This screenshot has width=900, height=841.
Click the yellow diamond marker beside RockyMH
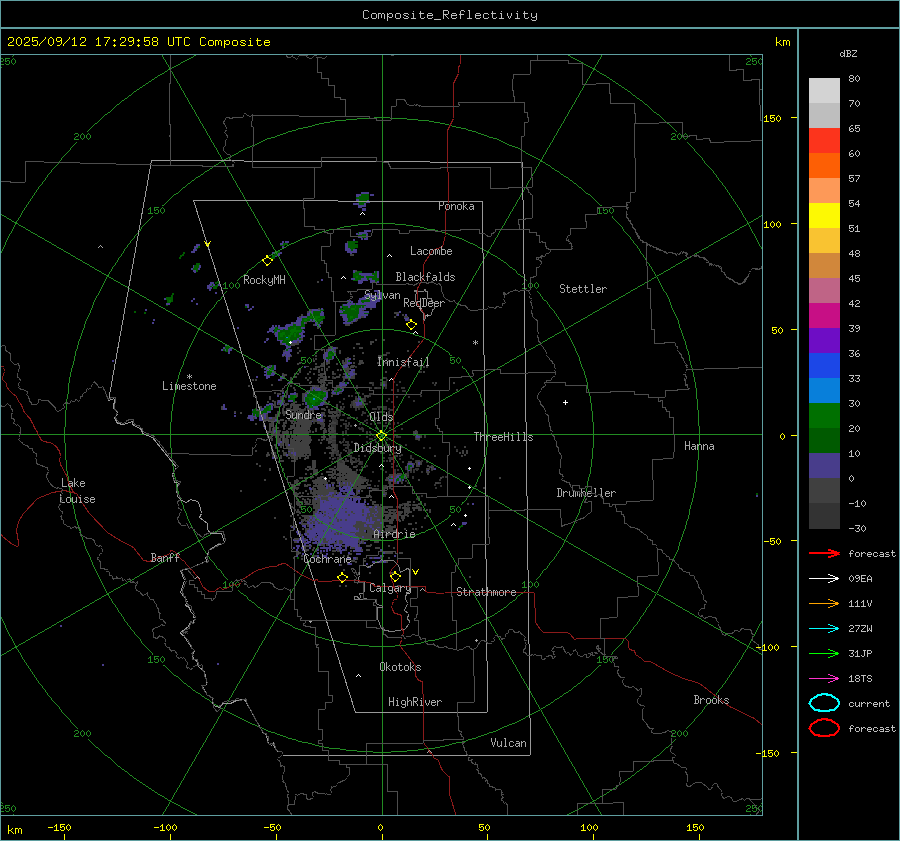coord(267,261)
